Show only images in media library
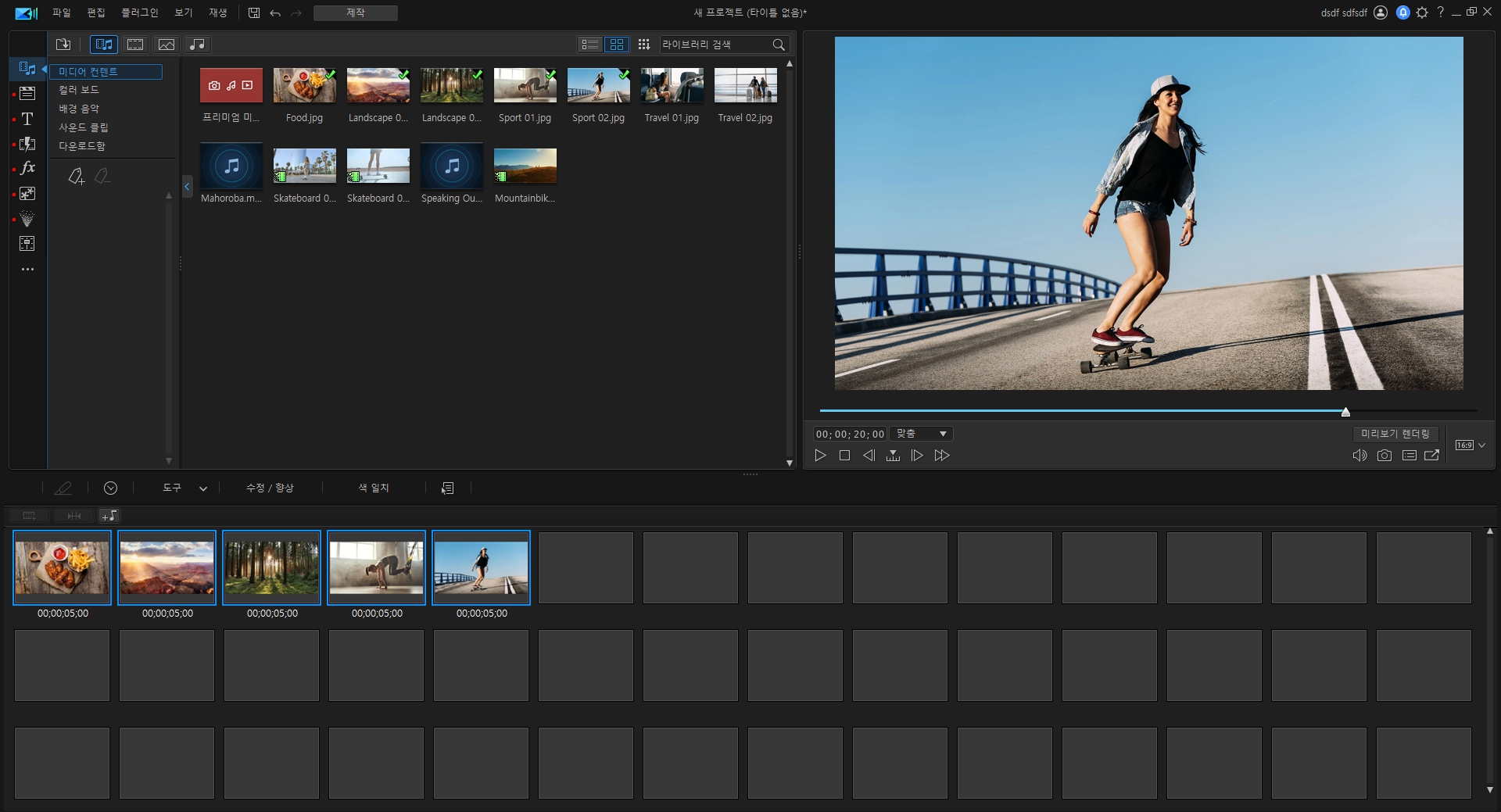 tap(166, 45)
